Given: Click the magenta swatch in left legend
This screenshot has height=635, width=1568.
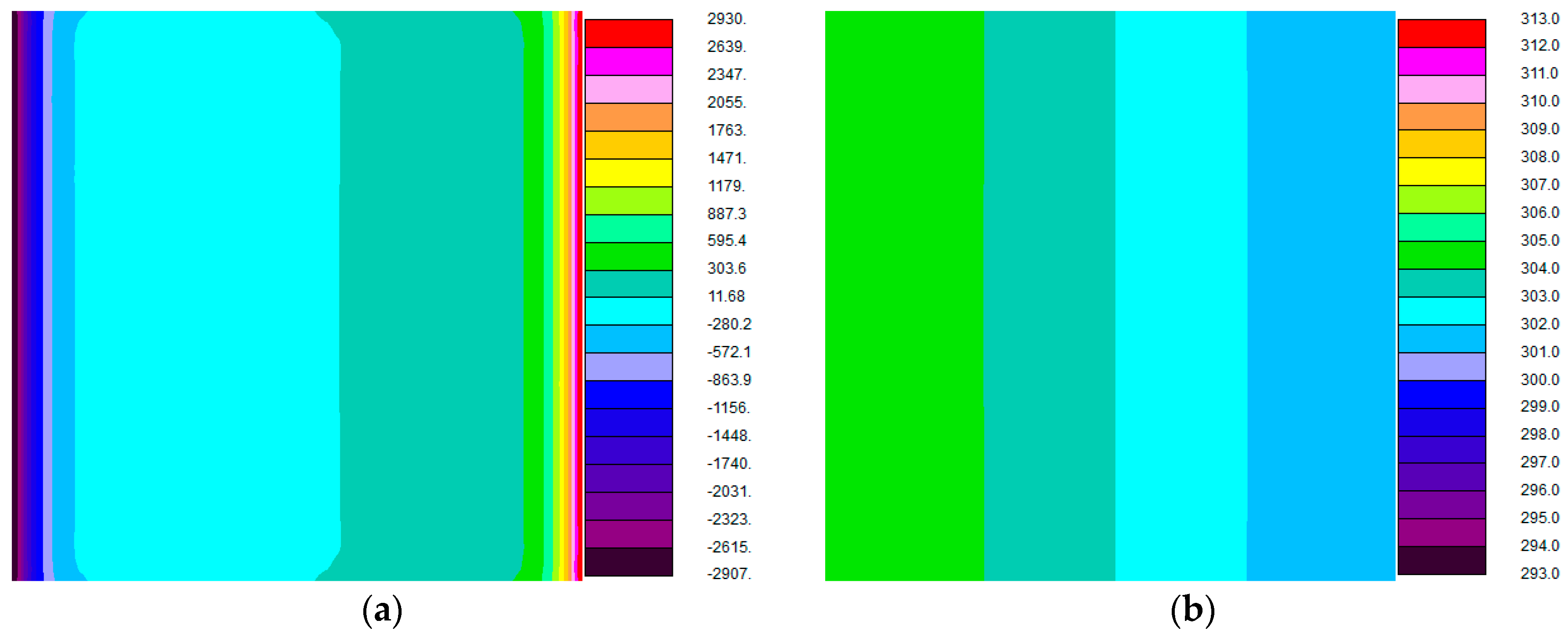Looking at the screenshot, I should [628, 62].
